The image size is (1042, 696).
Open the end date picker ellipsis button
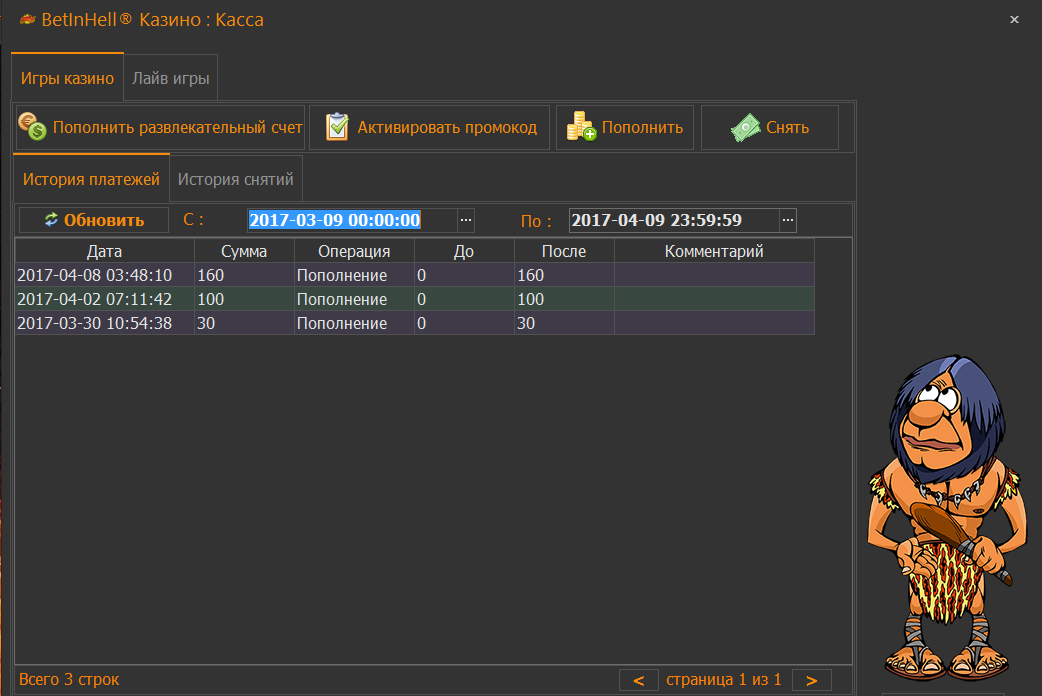(788, 220)
